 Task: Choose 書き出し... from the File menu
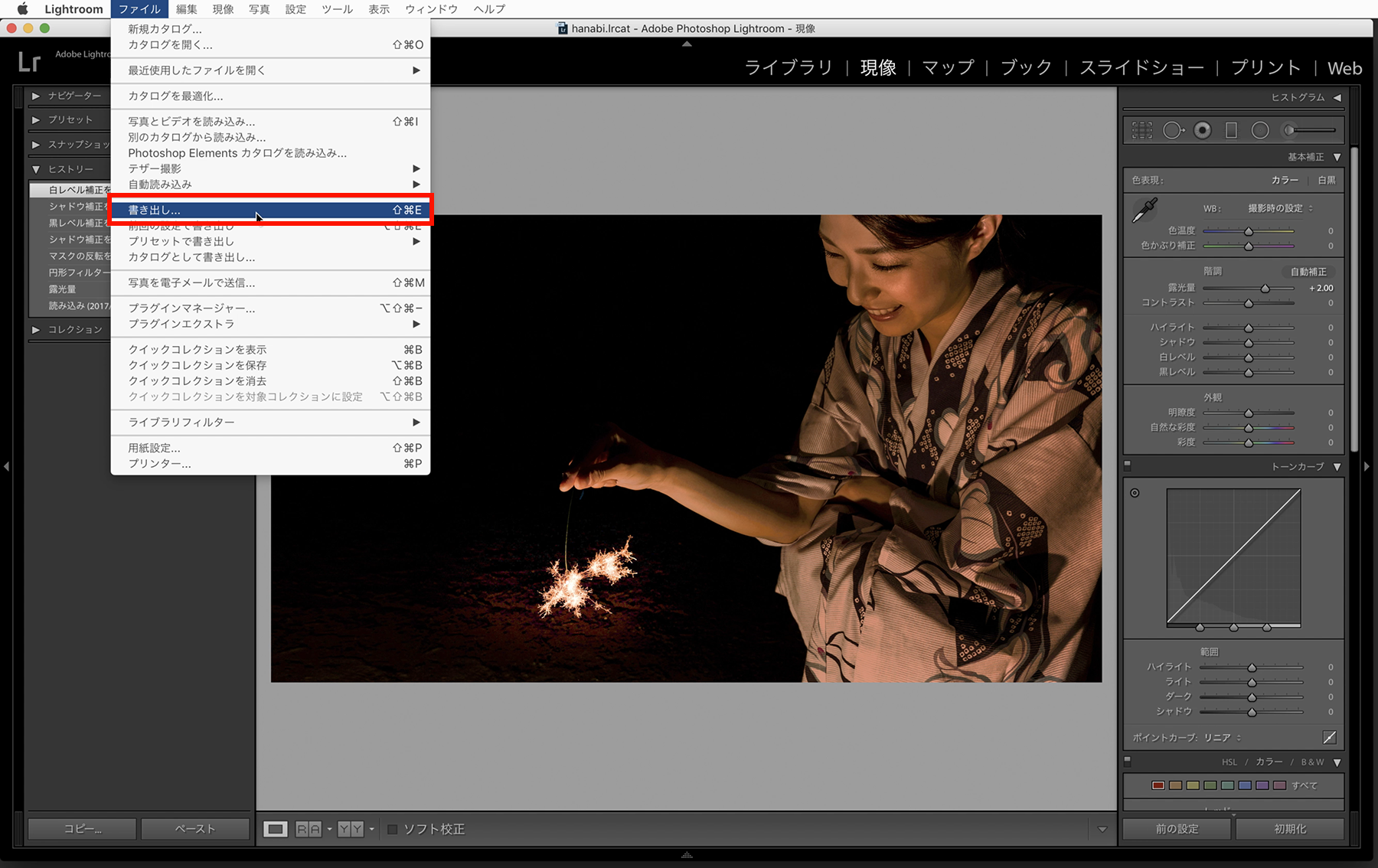click(270, 210)
